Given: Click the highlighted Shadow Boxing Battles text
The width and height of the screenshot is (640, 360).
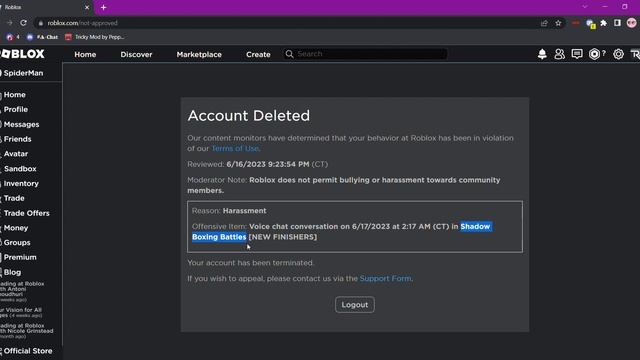Looking at the screenshot, I should [476, 227].
